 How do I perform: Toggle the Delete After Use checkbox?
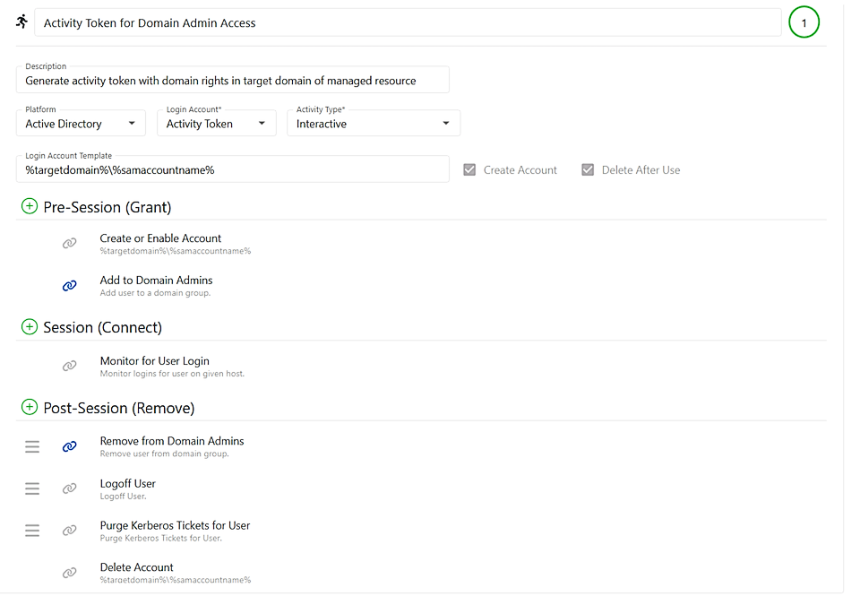click(x=588, y=170)
